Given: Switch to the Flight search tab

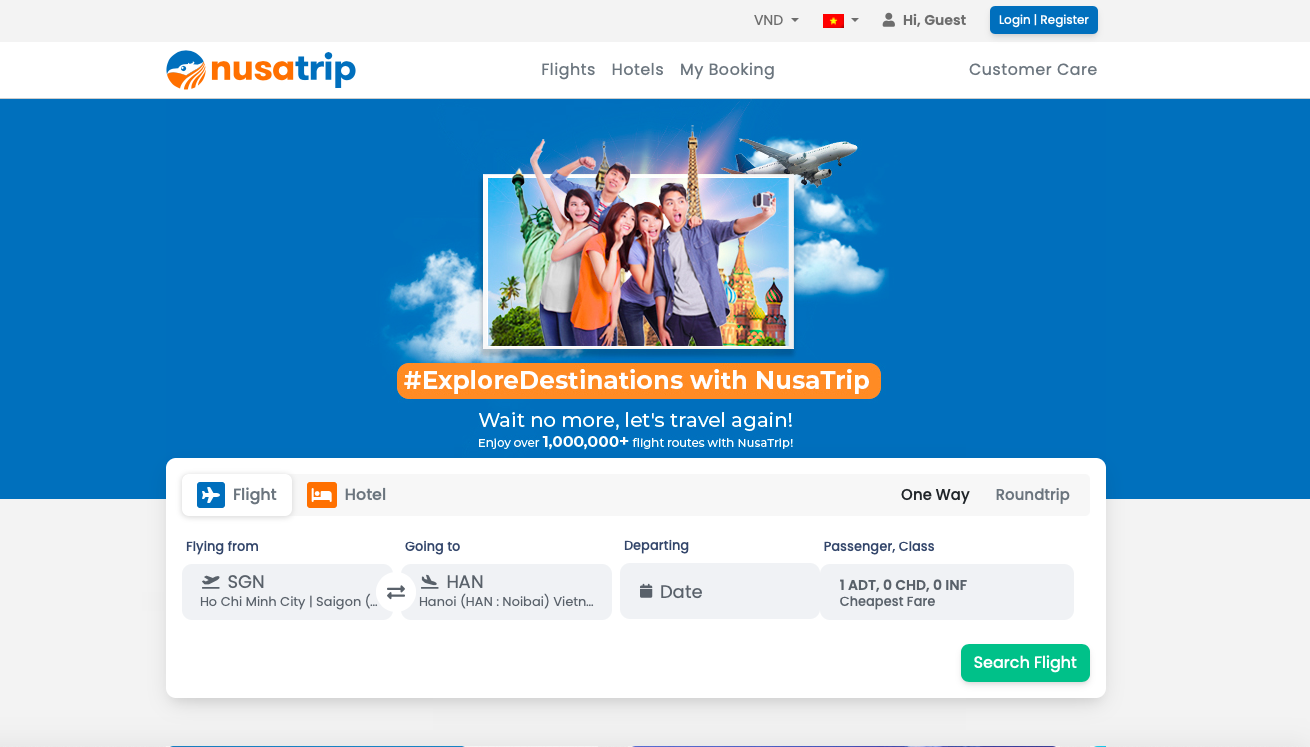Looking at the screenshot, I should click(237, 495).
